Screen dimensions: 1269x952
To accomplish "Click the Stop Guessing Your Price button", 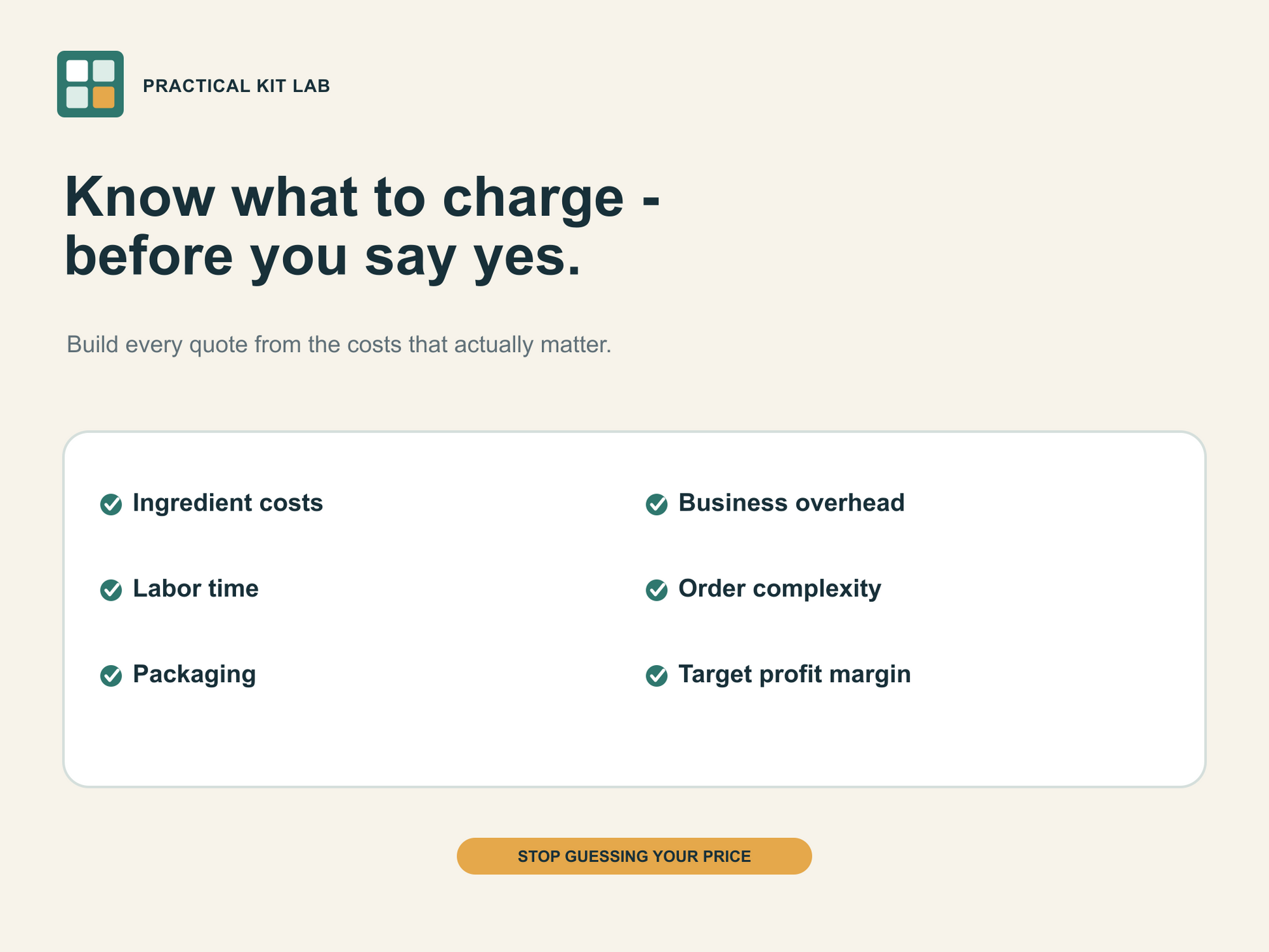I will pyautogui.click(x=634, y=856).
